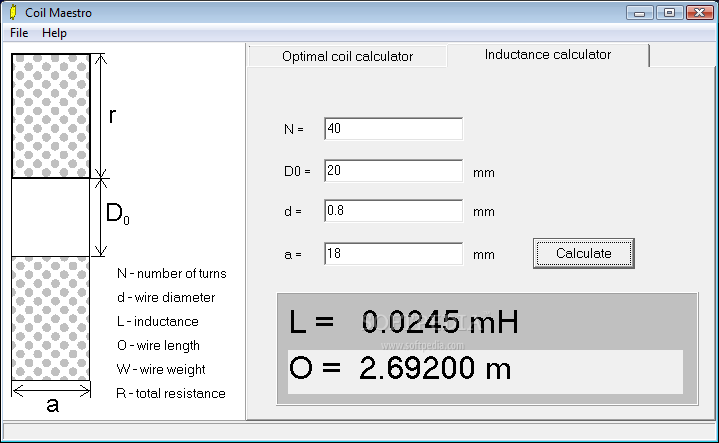Click the 'a =' field label
Viewport: 719px width, 443px height.
click(x=293, y=255)
